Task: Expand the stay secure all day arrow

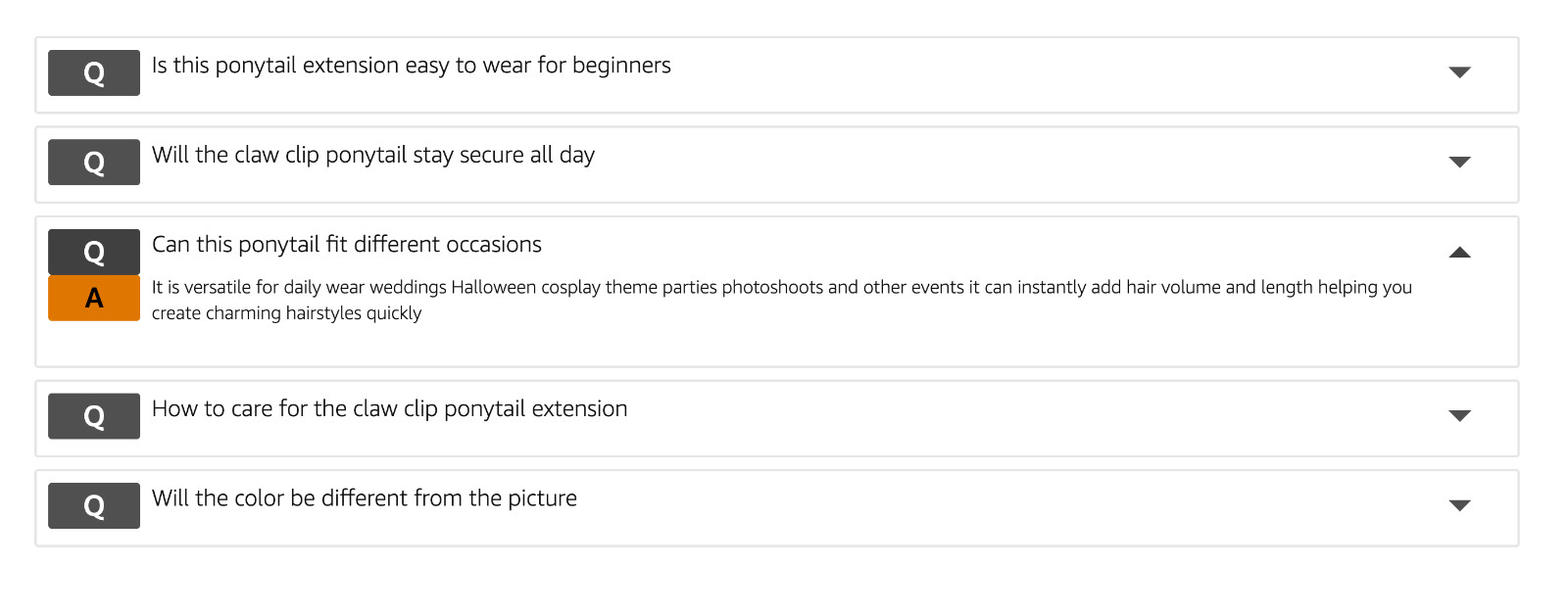Action: pos(1459,163)
